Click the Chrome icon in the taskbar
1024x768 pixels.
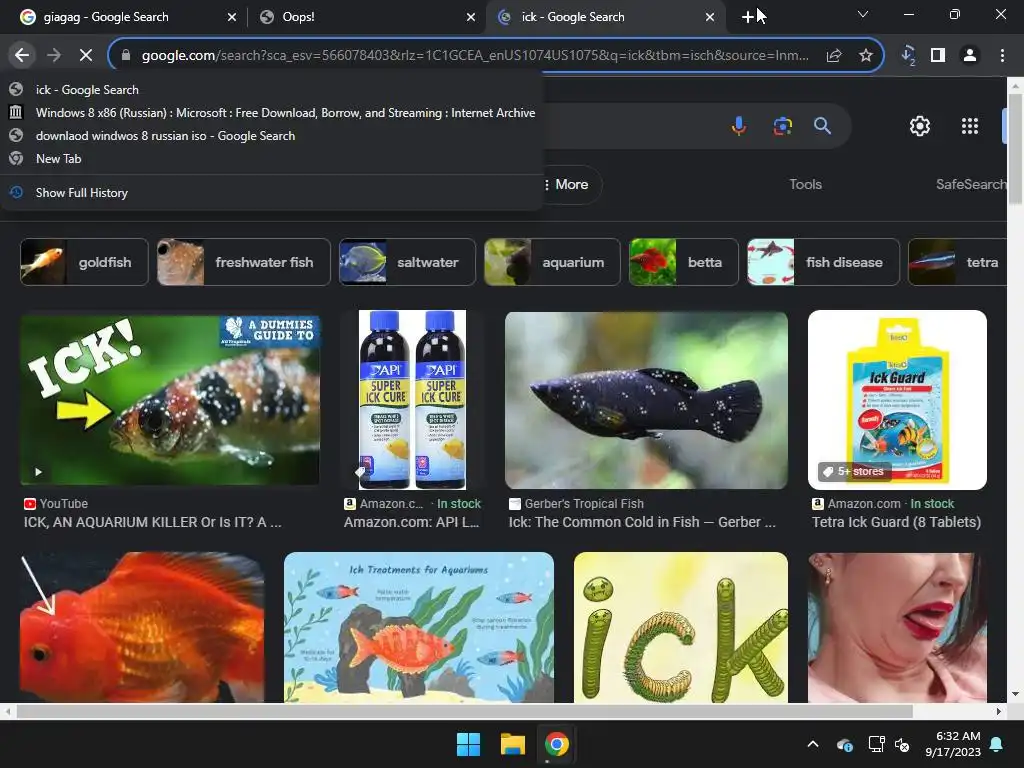coord(556,744)
